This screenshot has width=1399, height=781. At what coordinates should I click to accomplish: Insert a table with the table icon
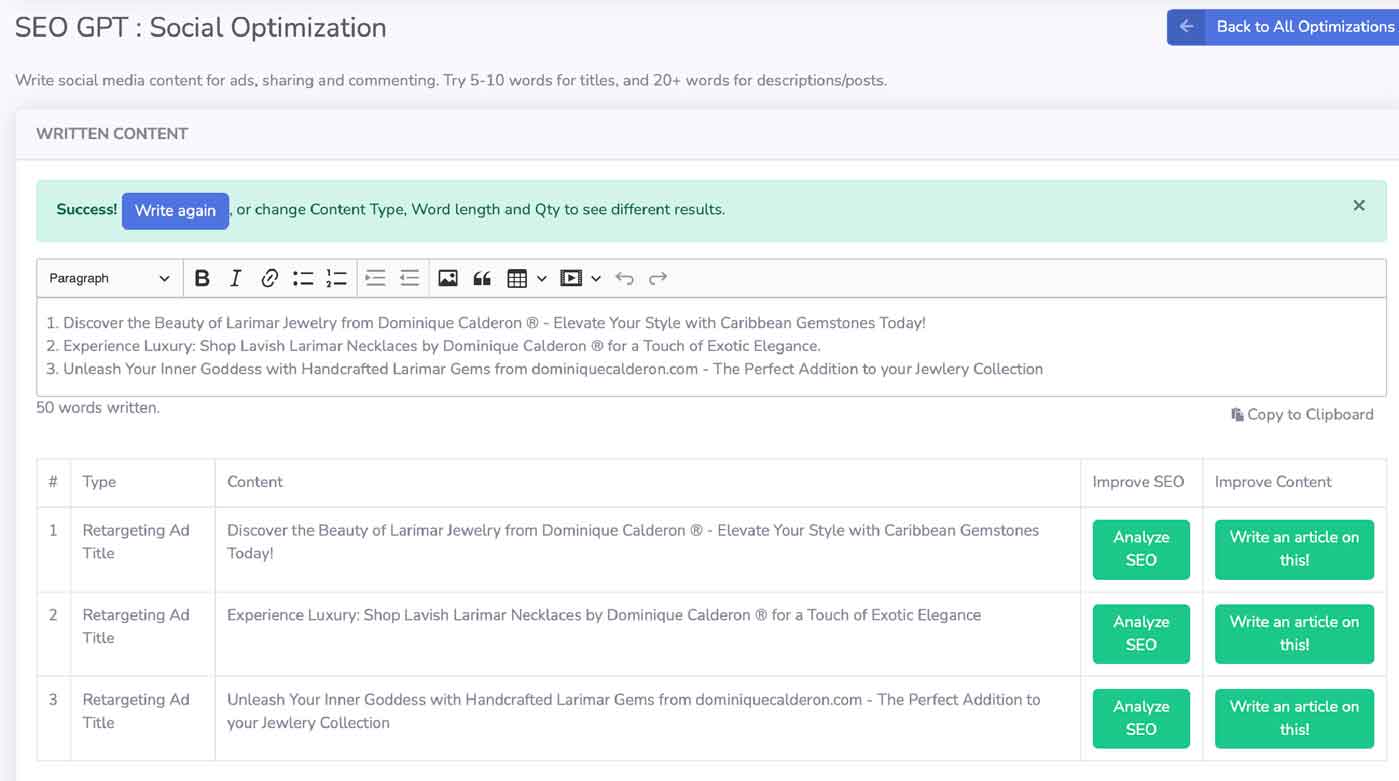[517, 279]
